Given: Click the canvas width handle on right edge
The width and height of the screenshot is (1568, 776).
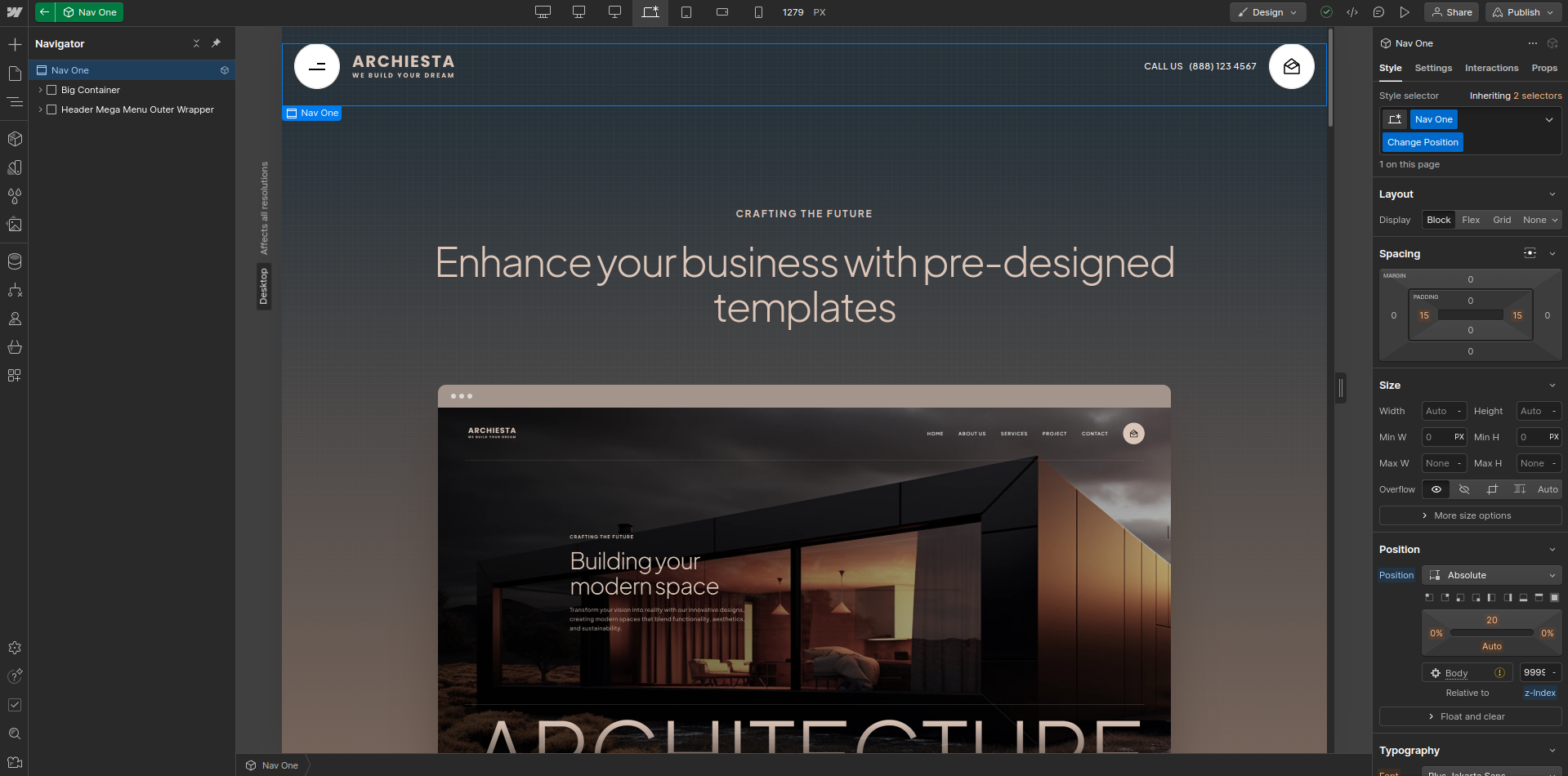Looking at the screenshot, I should click(1341, 388).
